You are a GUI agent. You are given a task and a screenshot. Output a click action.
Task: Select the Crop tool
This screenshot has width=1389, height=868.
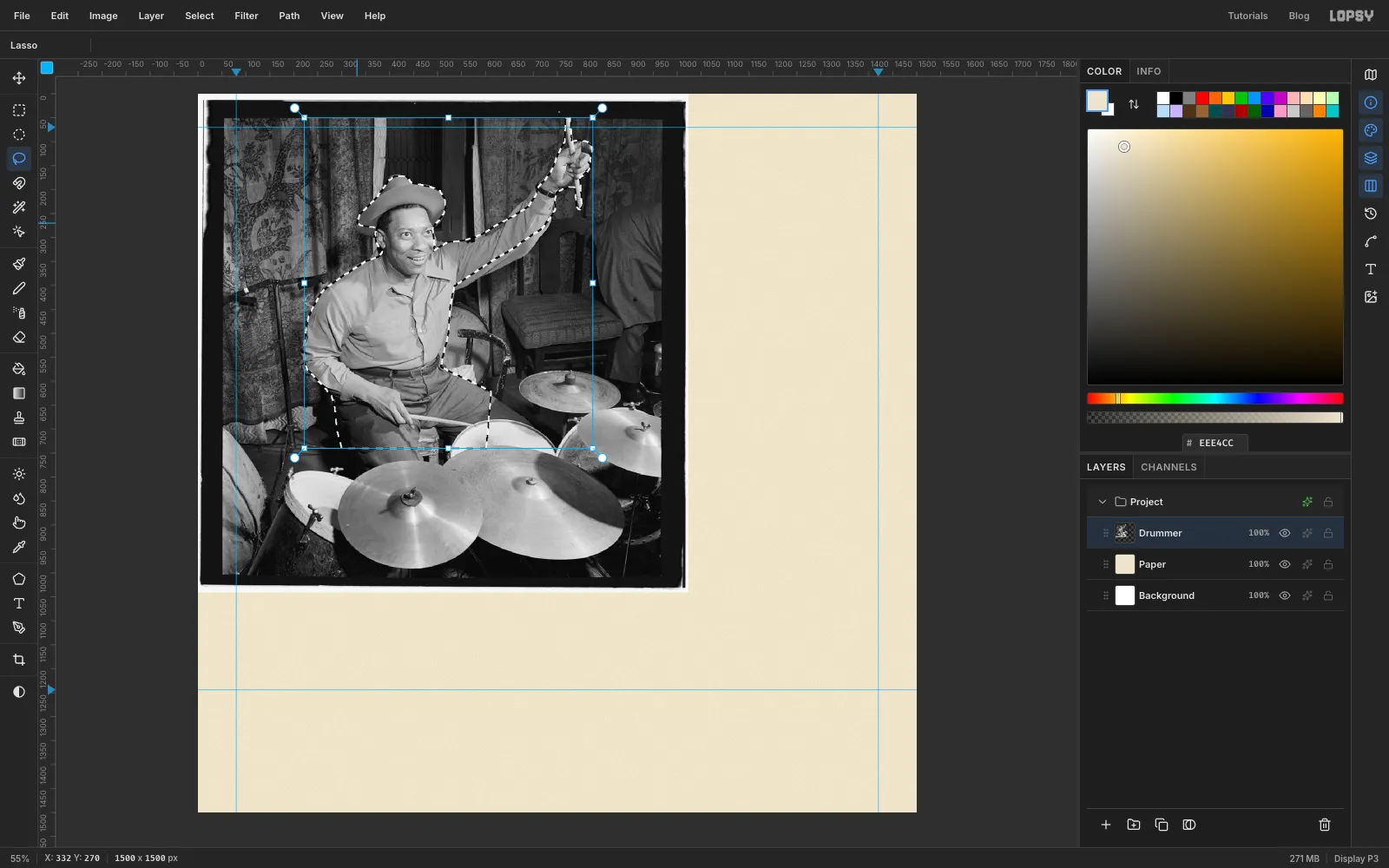[x=19, y=660]
